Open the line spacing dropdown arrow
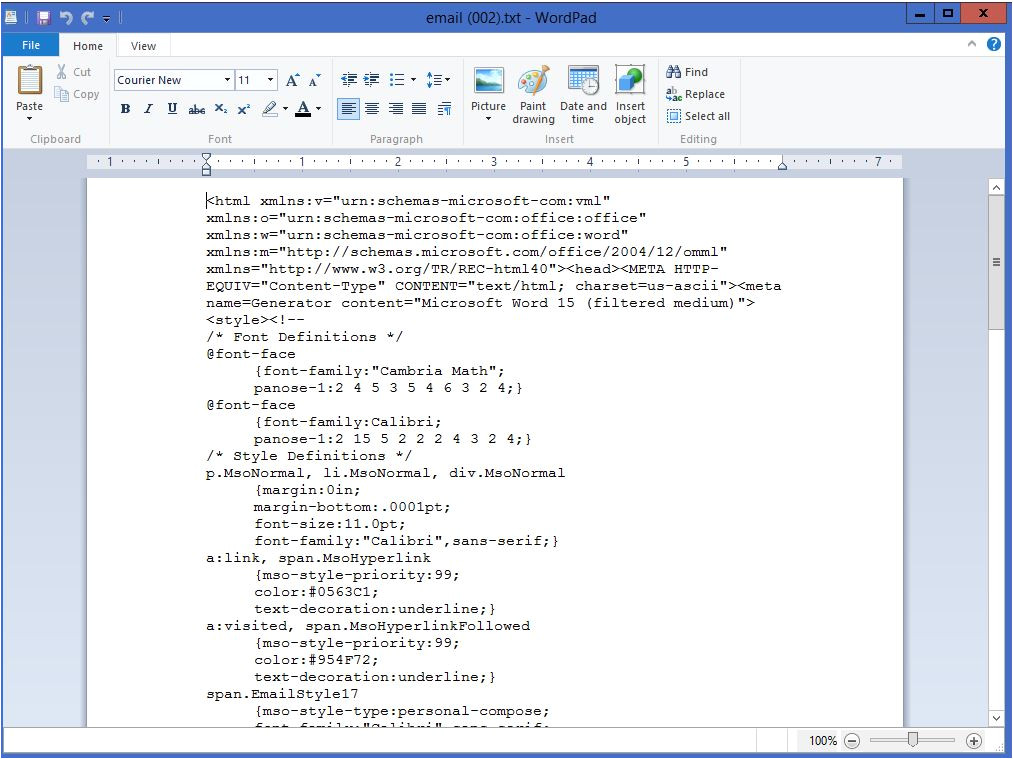Image resolution: width=1013 pixels, height=759 pixels. pyautogui.click(x=447, y=80)
